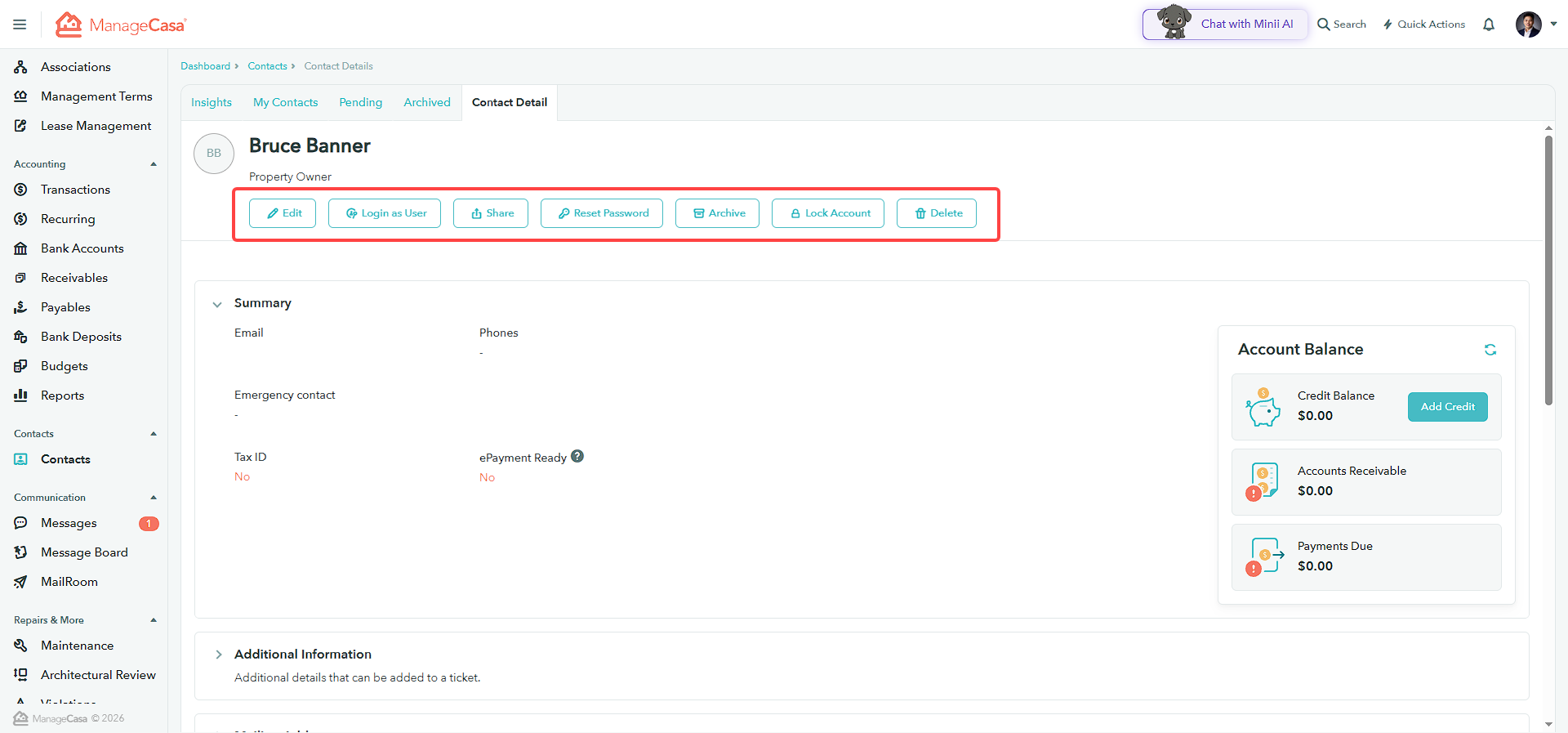Click the BB contact avatar

(214, 154)
